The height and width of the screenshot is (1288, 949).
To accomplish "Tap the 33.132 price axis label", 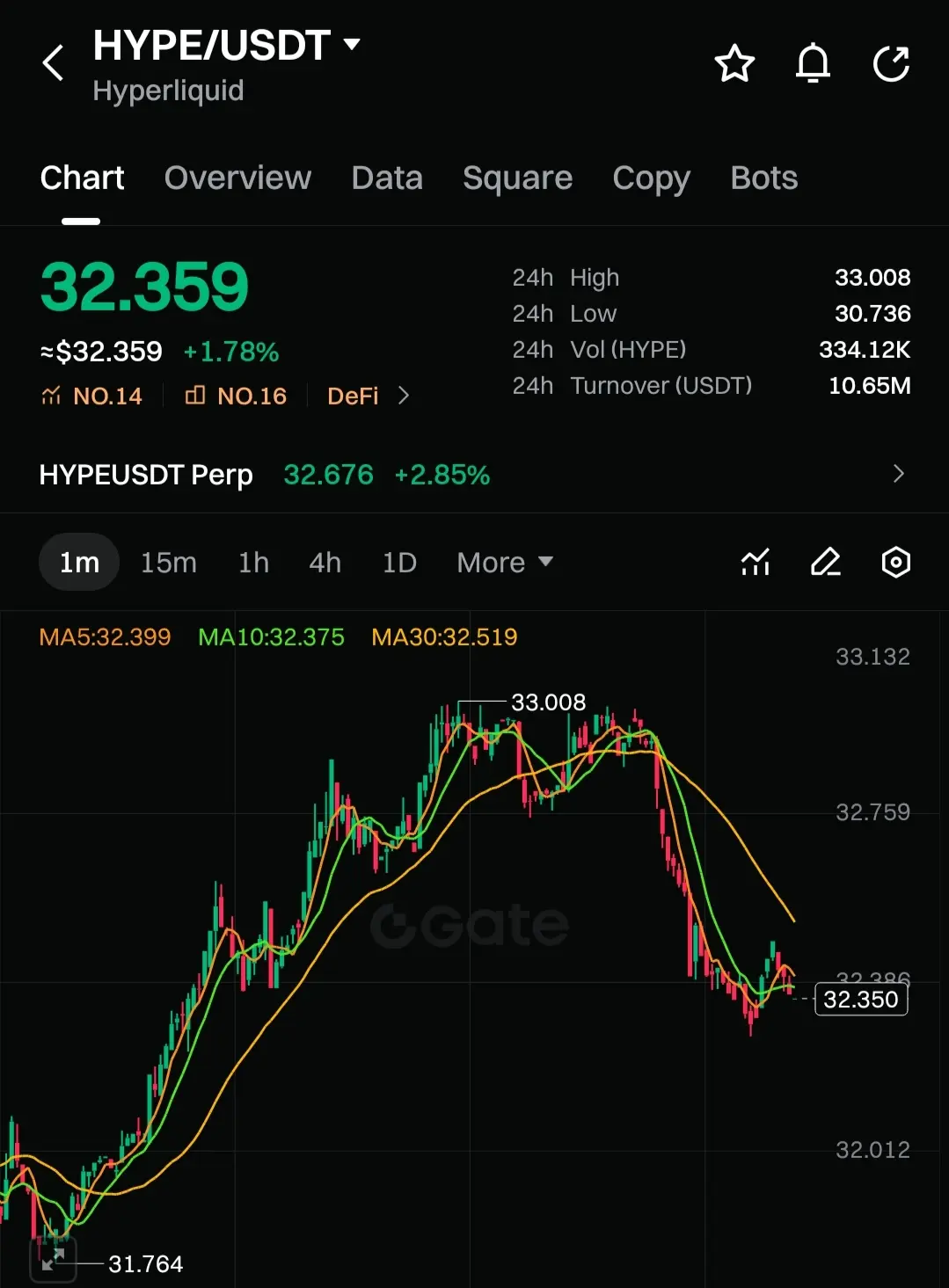I will (x=872, y=657).
